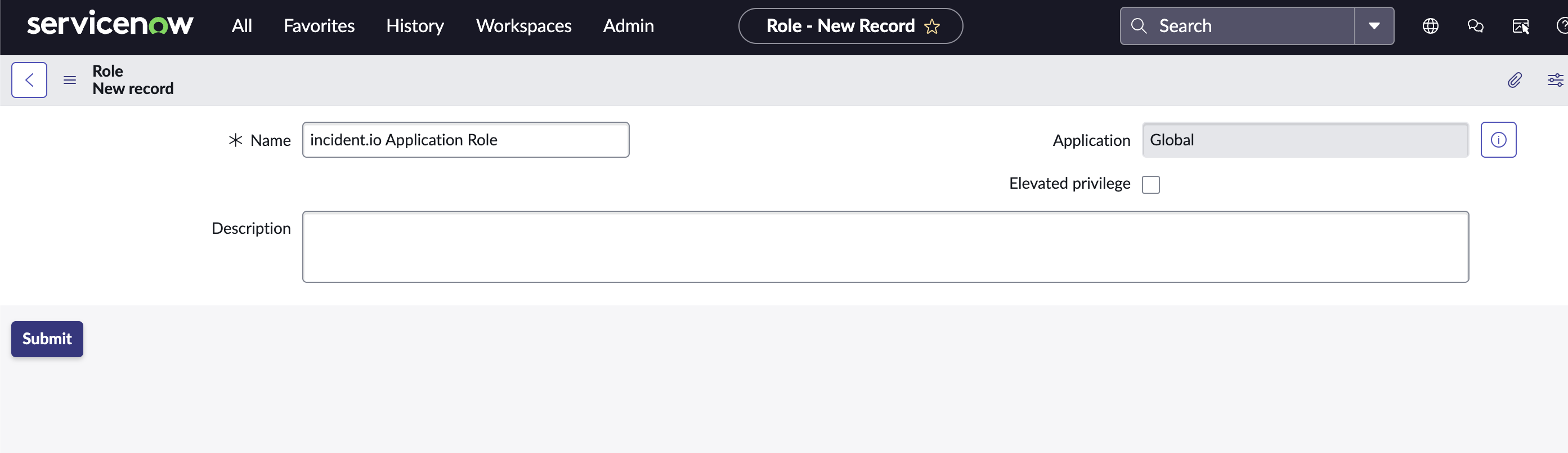
Task: Go back using the left chevron button
Action: pyautogui.click(x=29, y=80)
